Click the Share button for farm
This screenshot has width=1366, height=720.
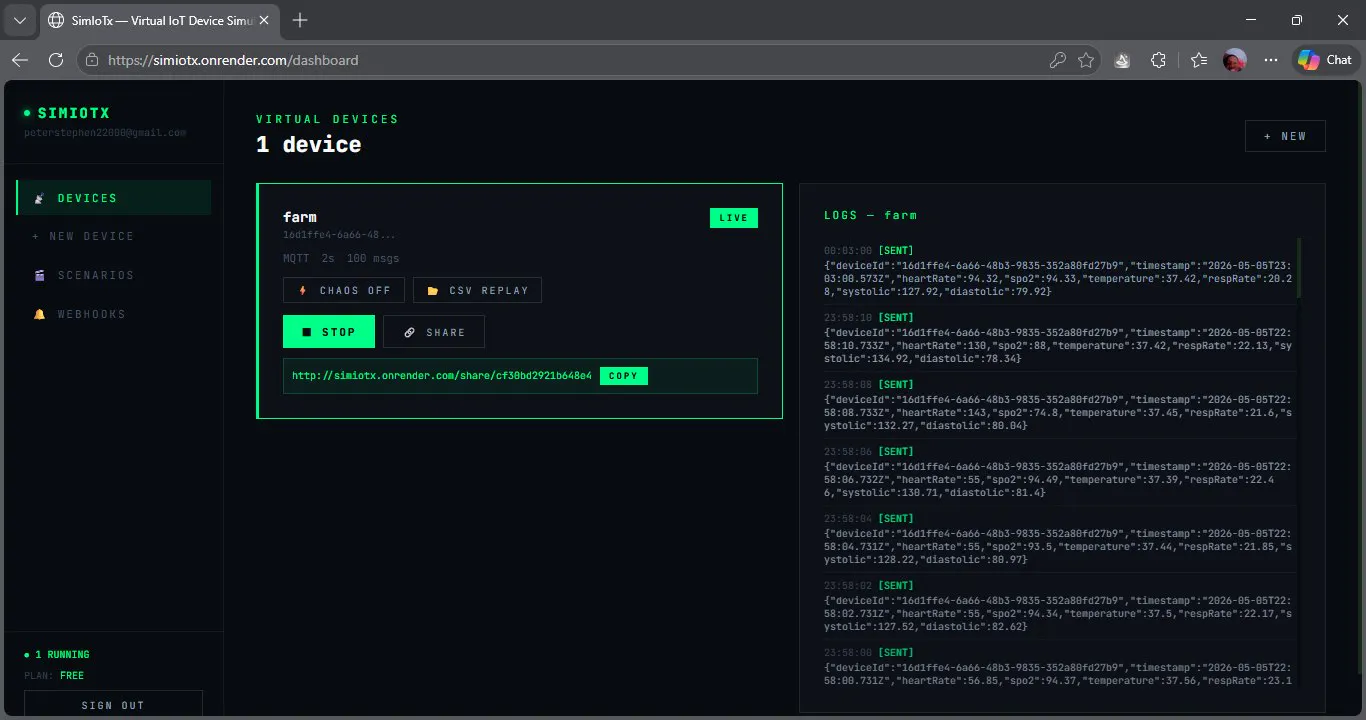click(434, 332)
